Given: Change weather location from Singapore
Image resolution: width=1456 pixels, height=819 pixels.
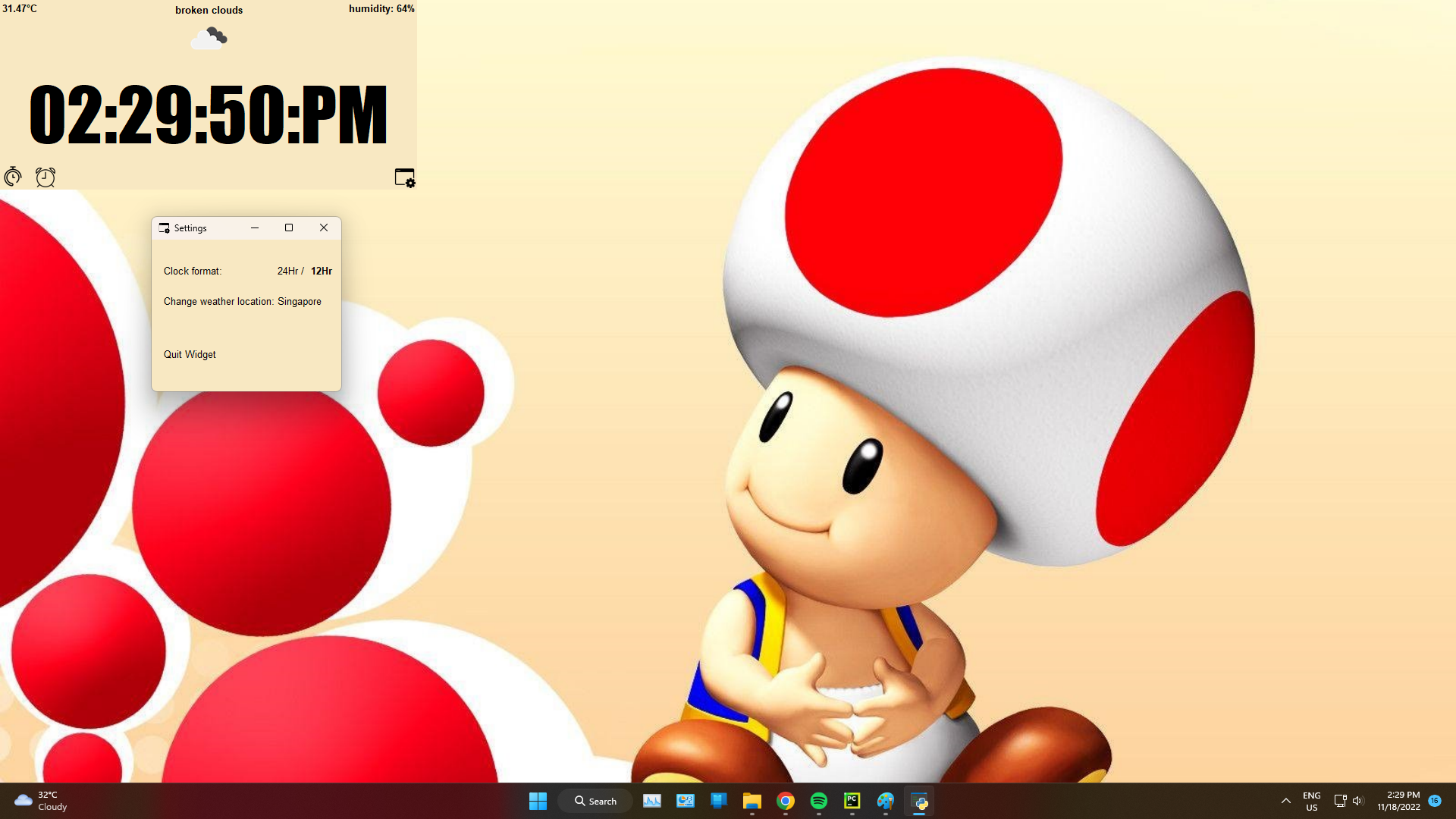Looking at the screenshot, I should [300, 301].
